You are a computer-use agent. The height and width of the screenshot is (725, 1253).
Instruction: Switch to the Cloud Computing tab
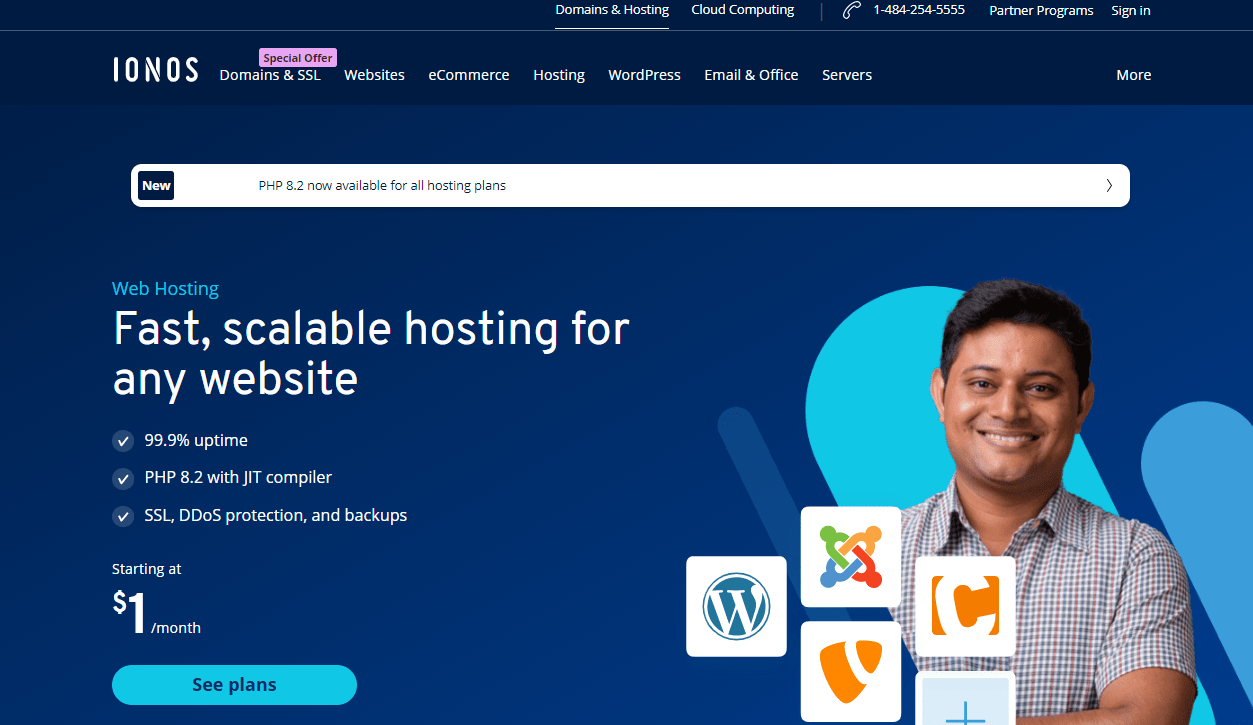coord(743,10)
